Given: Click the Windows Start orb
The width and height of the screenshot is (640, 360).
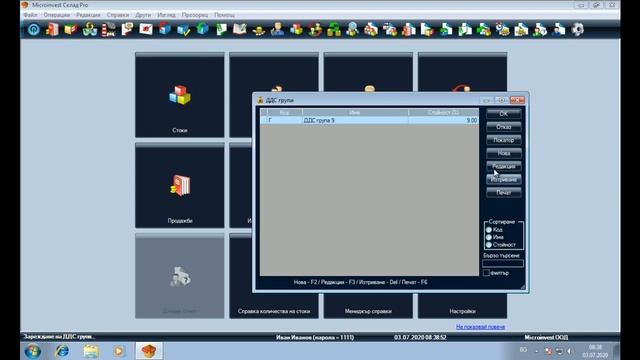Looking at the screenshot, I should pos(33,351).
